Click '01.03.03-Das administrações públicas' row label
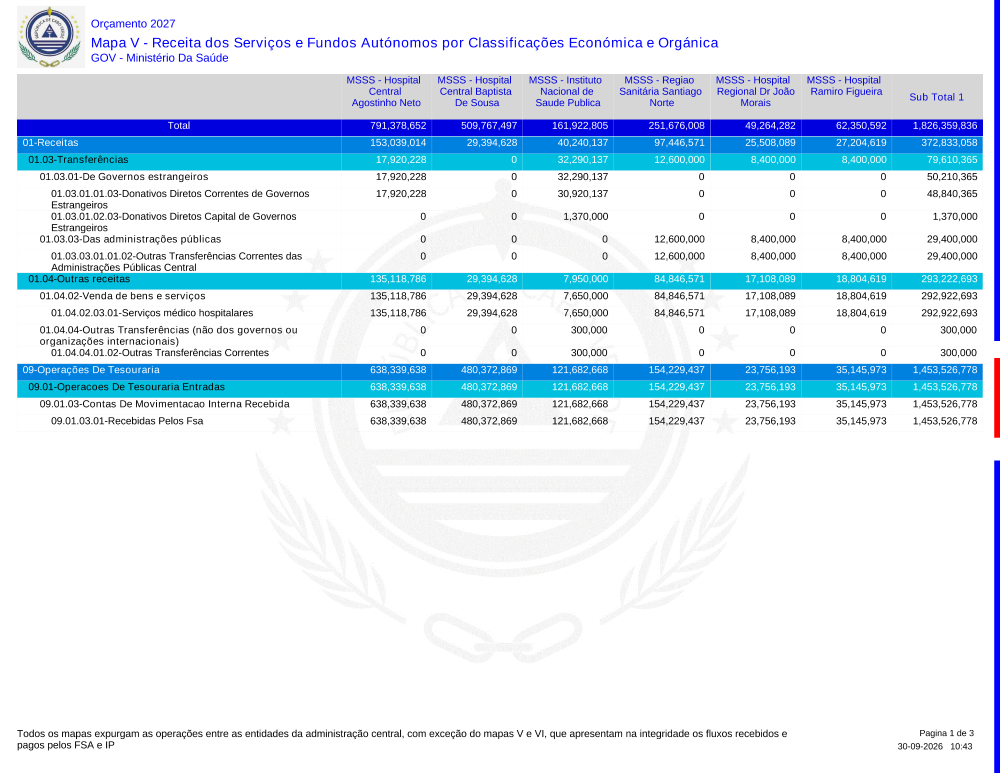Image resolution: width=1000 pixels, height=773 pixels. click(x=130, y=239)
